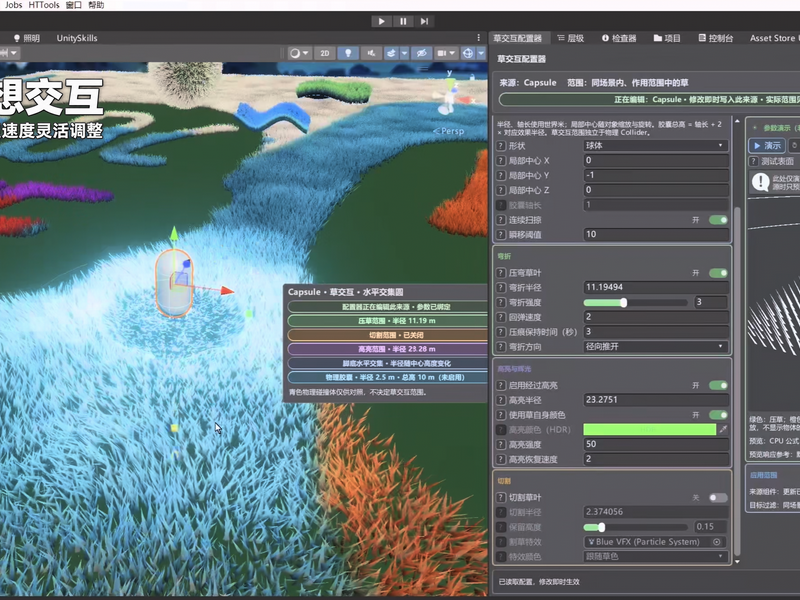Click the 高亮颜色 HDR color swatch
The width and height of the screenshot is (800, 600).
pos(649,430)
